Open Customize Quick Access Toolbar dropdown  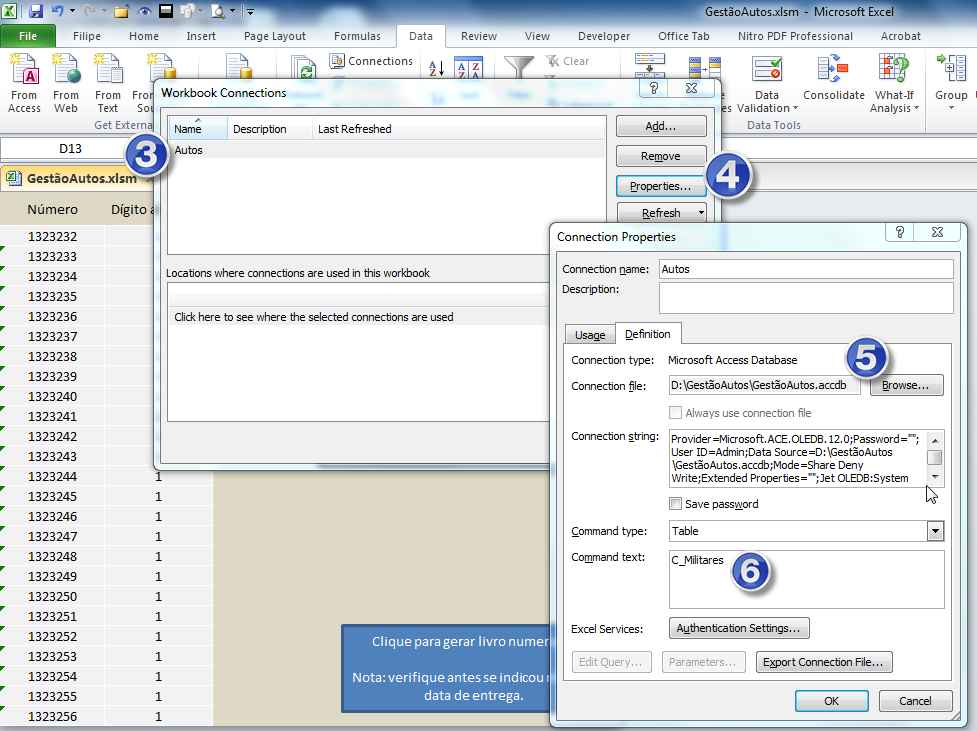[250, 11]
